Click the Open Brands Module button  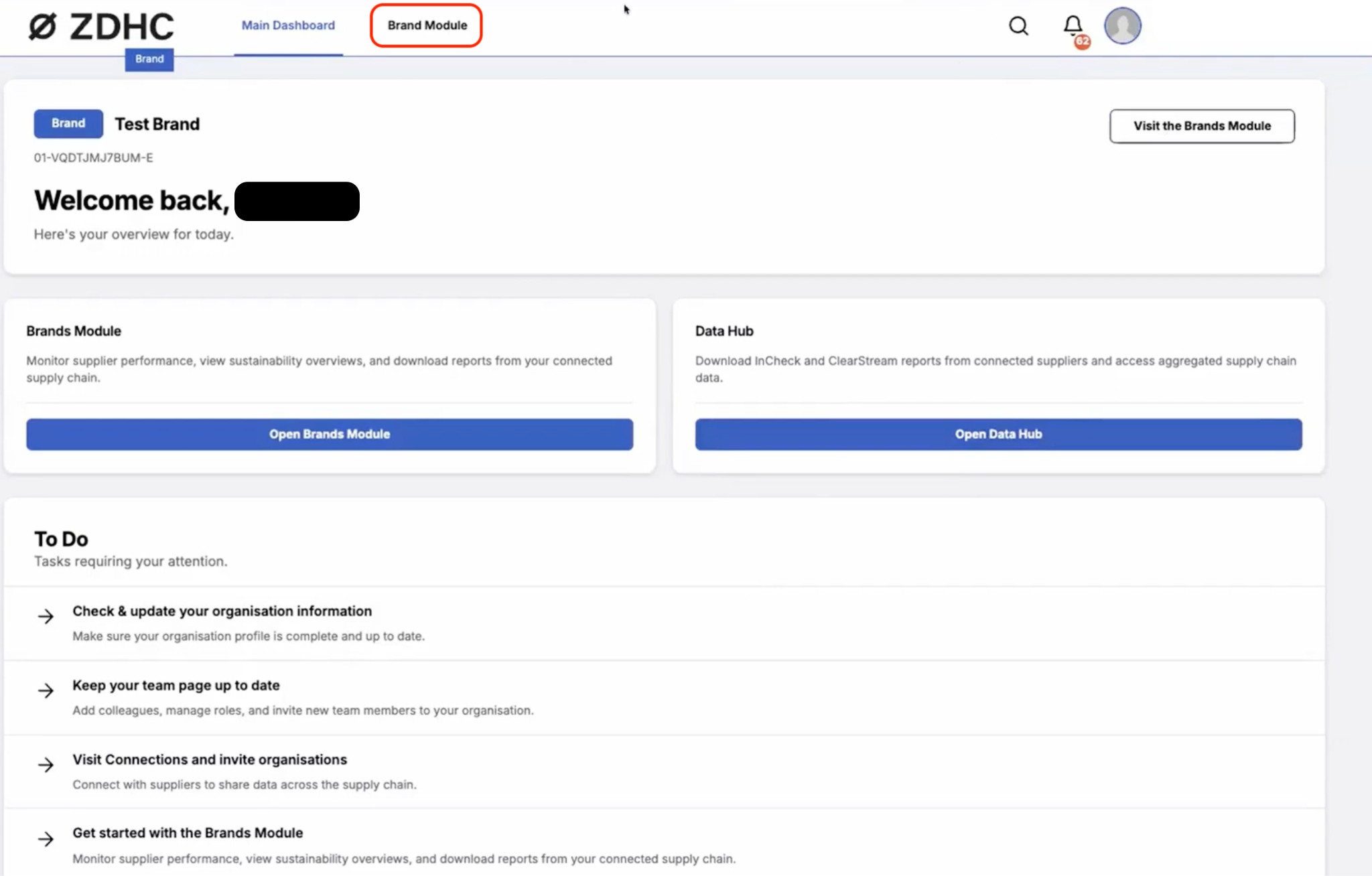[x=330, y=434]
